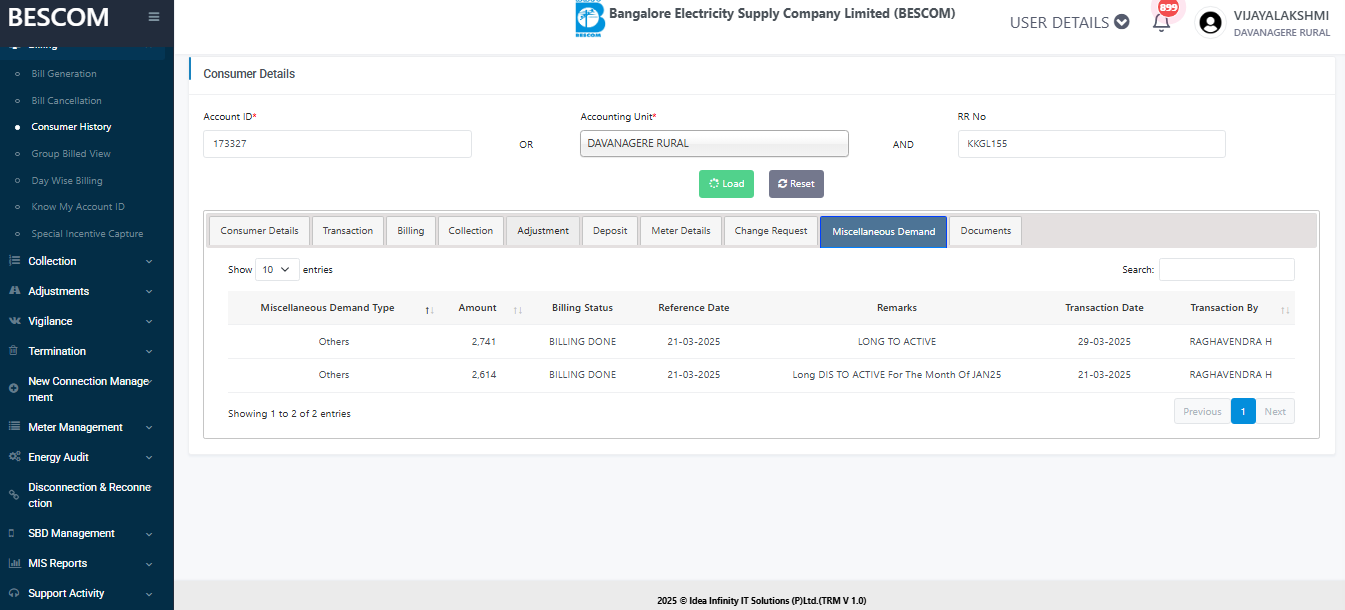
Task: Open the USER DETAILS dropdown
Action: (1069, 22)
